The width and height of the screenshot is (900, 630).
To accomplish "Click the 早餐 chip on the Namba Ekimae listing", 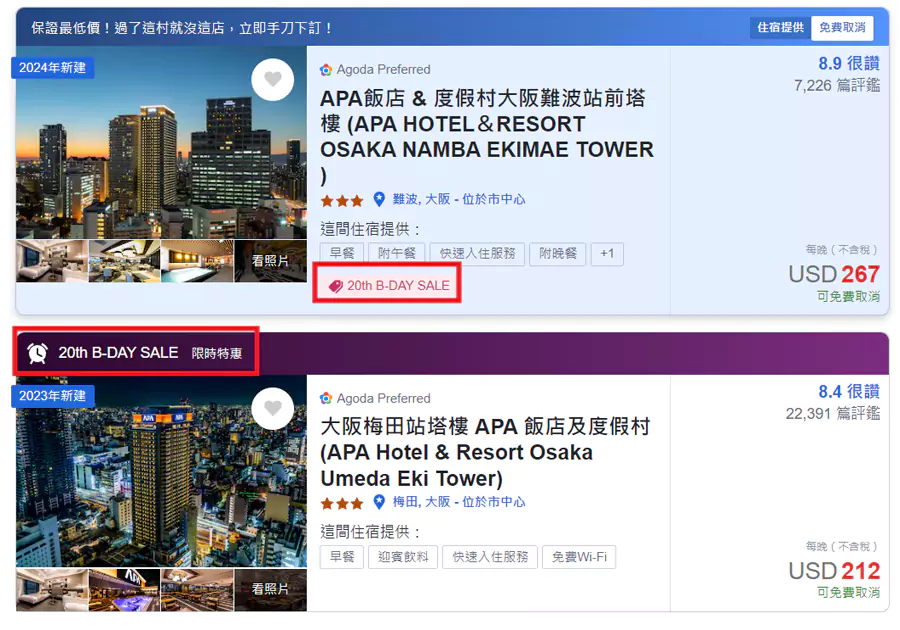I will (342, 254).
